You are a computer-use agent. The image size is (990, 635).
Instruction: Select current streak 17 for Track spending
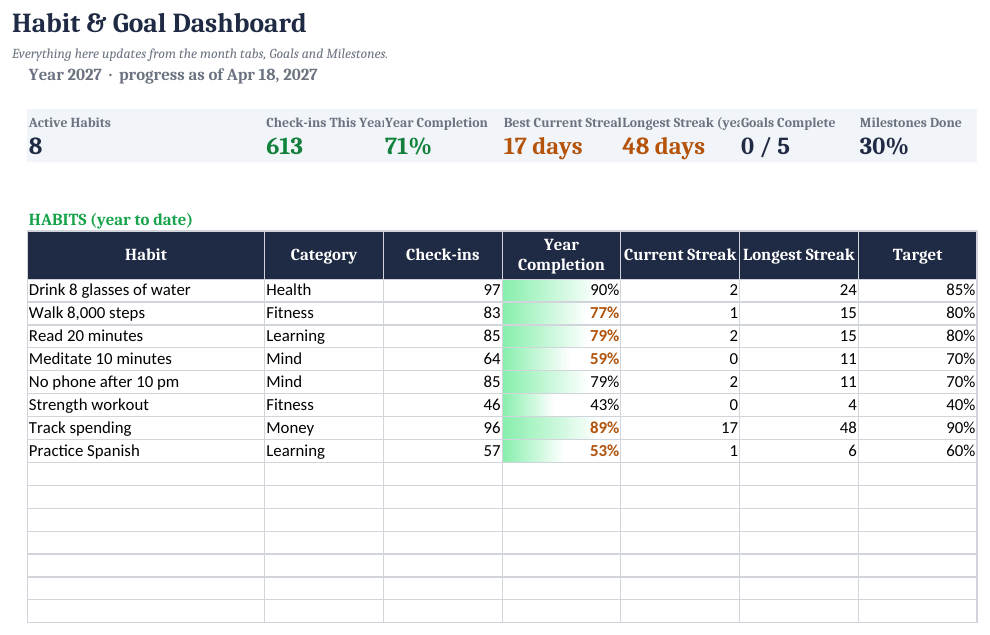[x=680, y=428]
